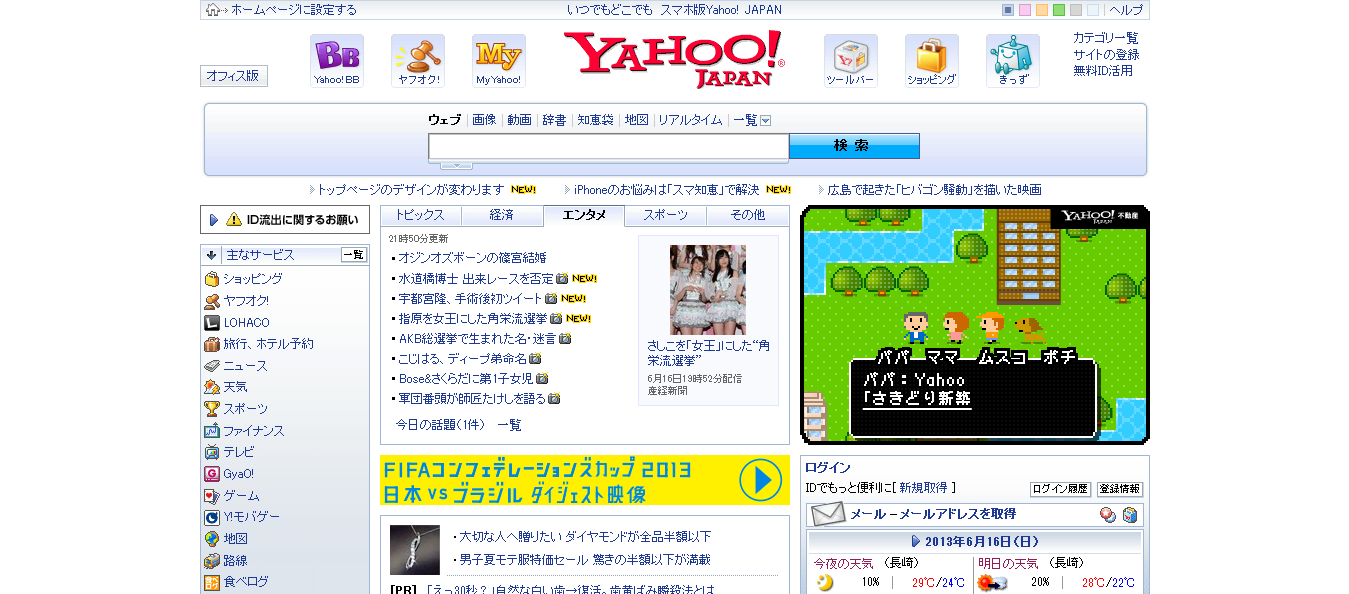Open the 一覧 button in 主なサービス header
The height and width of the screenshot is (594, 1349).
[x=354, y=255]
